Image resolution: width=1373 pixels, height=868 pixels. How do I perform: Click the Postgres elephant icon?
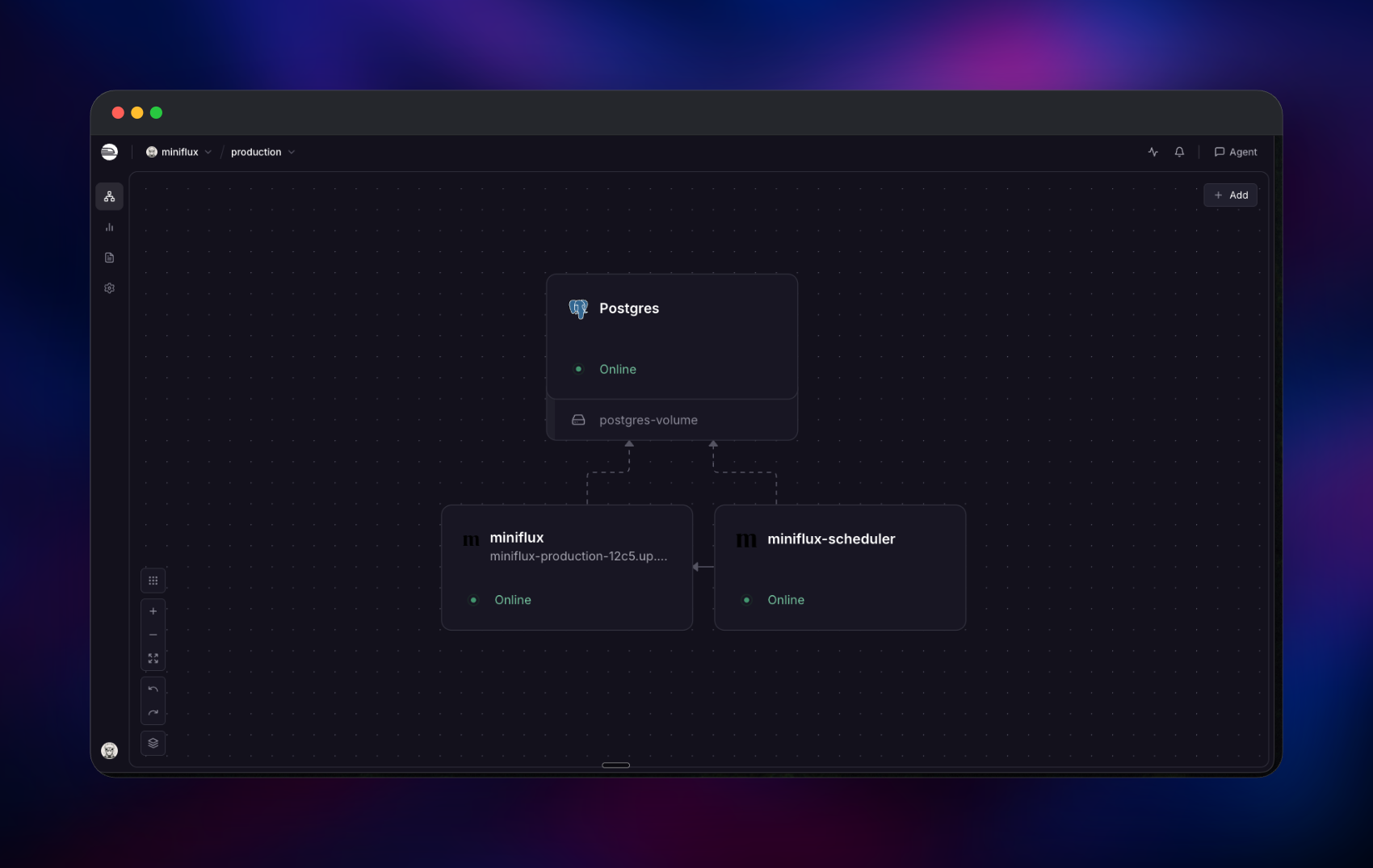pyautogui.click(x=578, y=308)
